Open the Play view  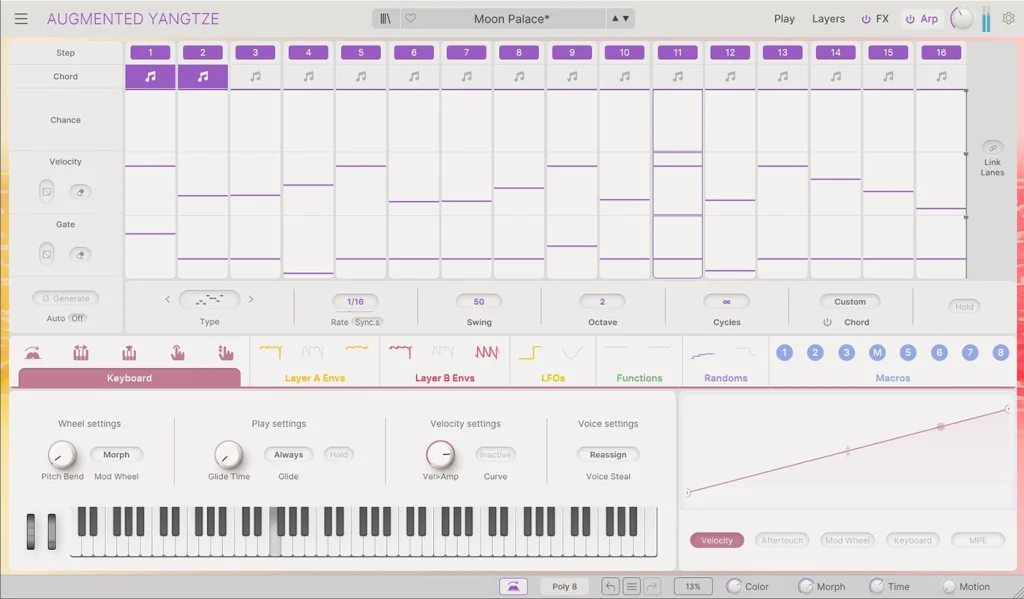[784, 18]
